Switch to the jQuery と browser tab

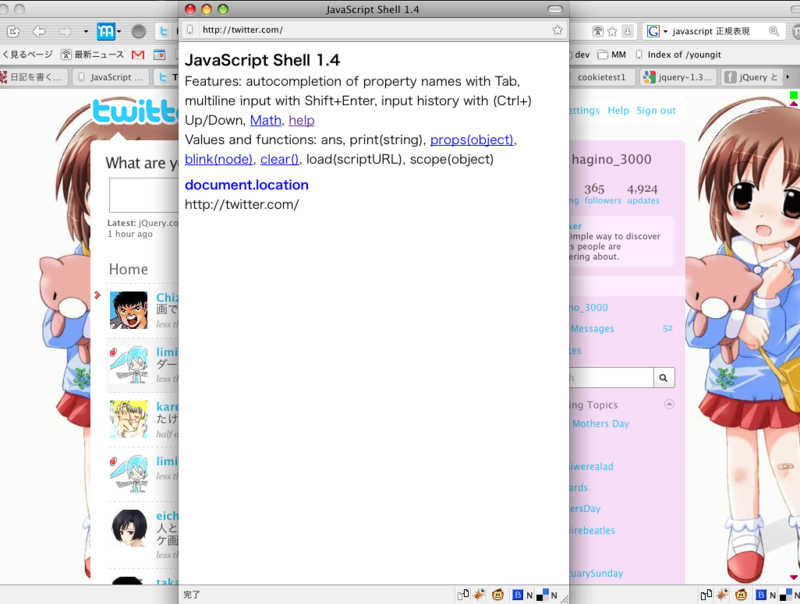click(751, 77)
